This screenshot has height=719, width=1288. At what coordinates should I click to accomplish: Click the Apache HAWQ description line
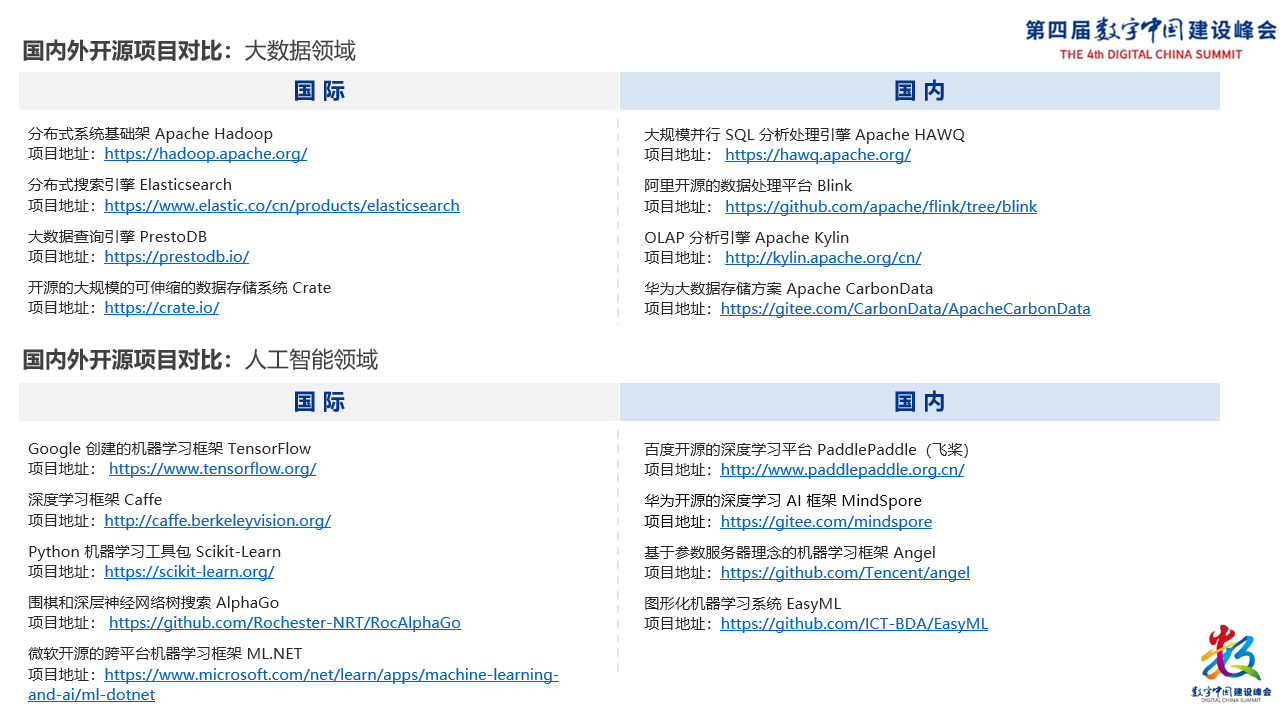pyautogui.click(x=804, y=135)
